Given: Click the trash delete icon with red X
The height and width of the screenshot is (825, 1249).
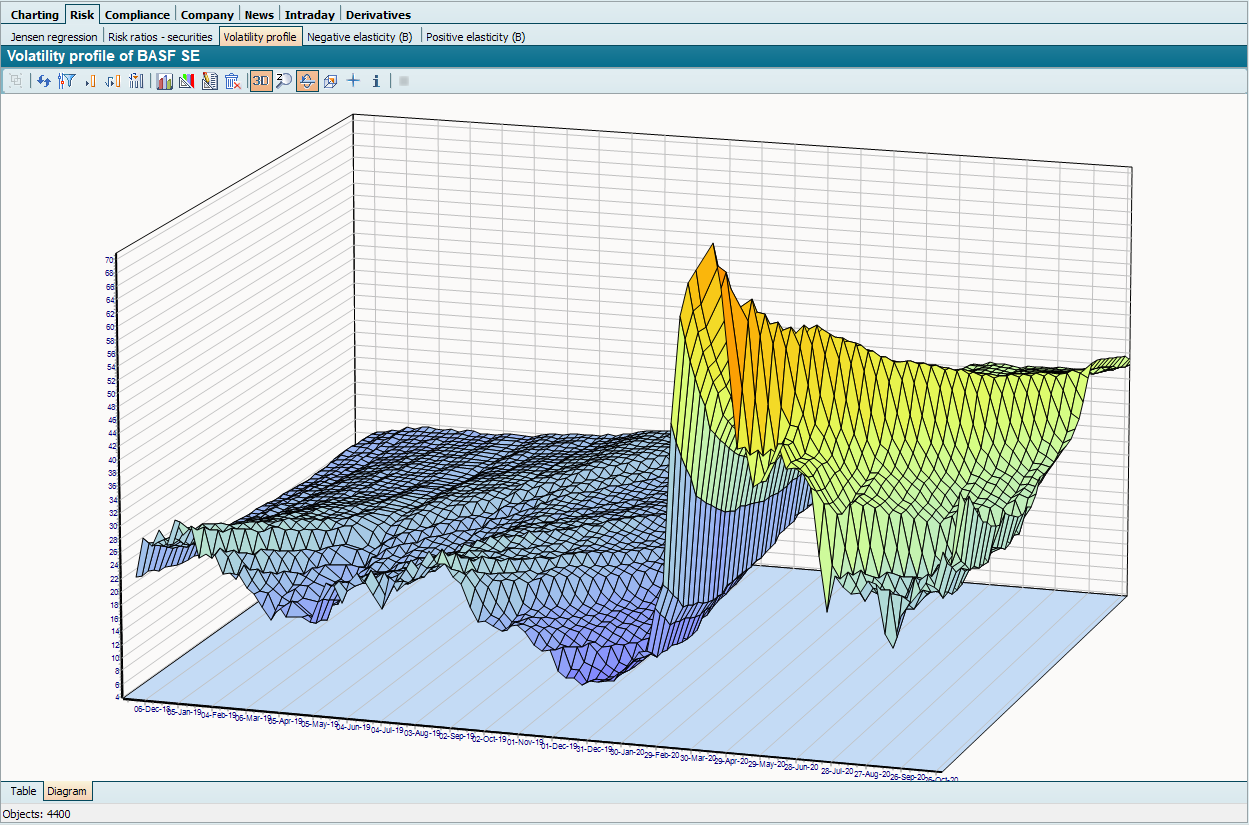Looking at the screenshot, I should tap(232, 81).
